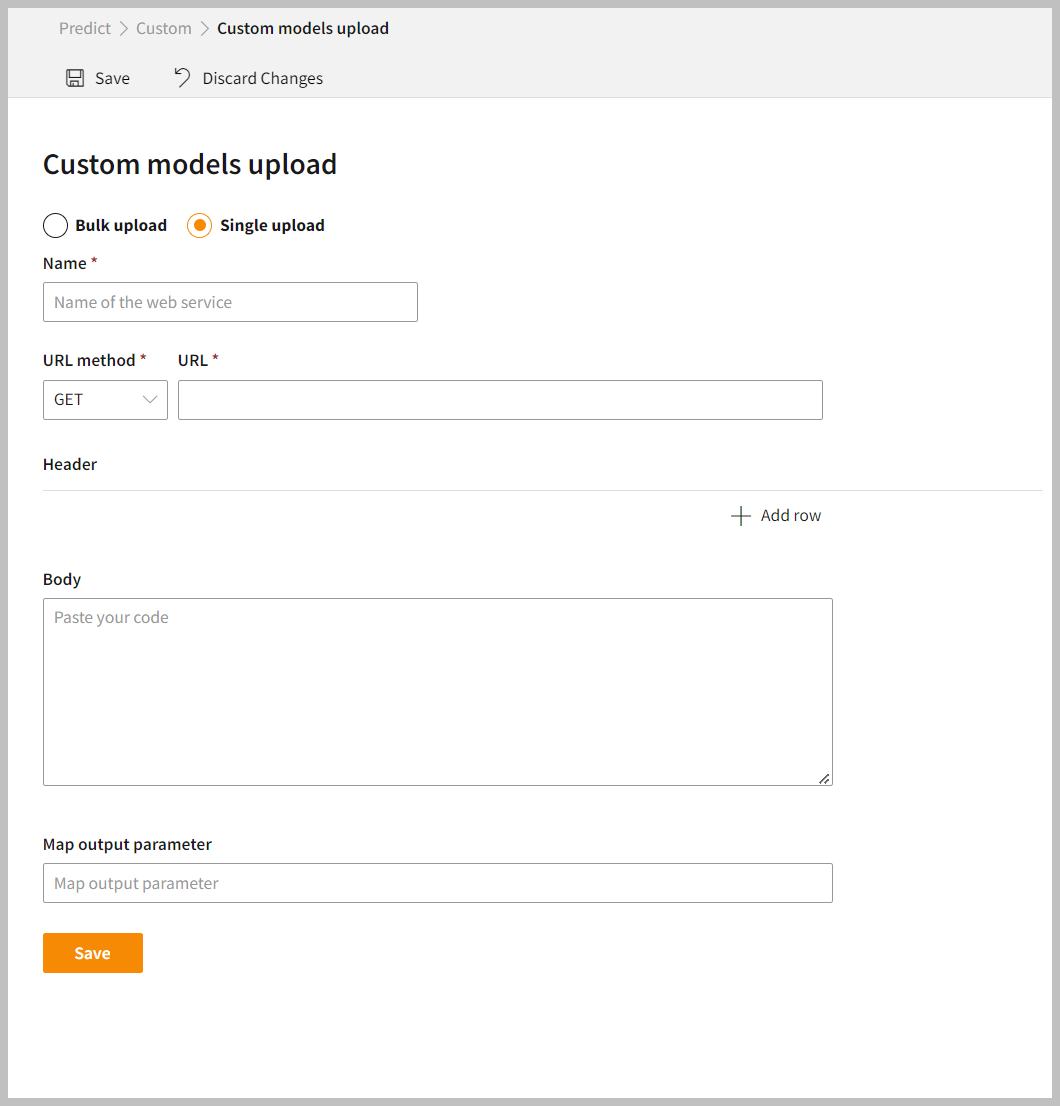Click the floppy disk save icon in toolbar

(x=75, y=78)
